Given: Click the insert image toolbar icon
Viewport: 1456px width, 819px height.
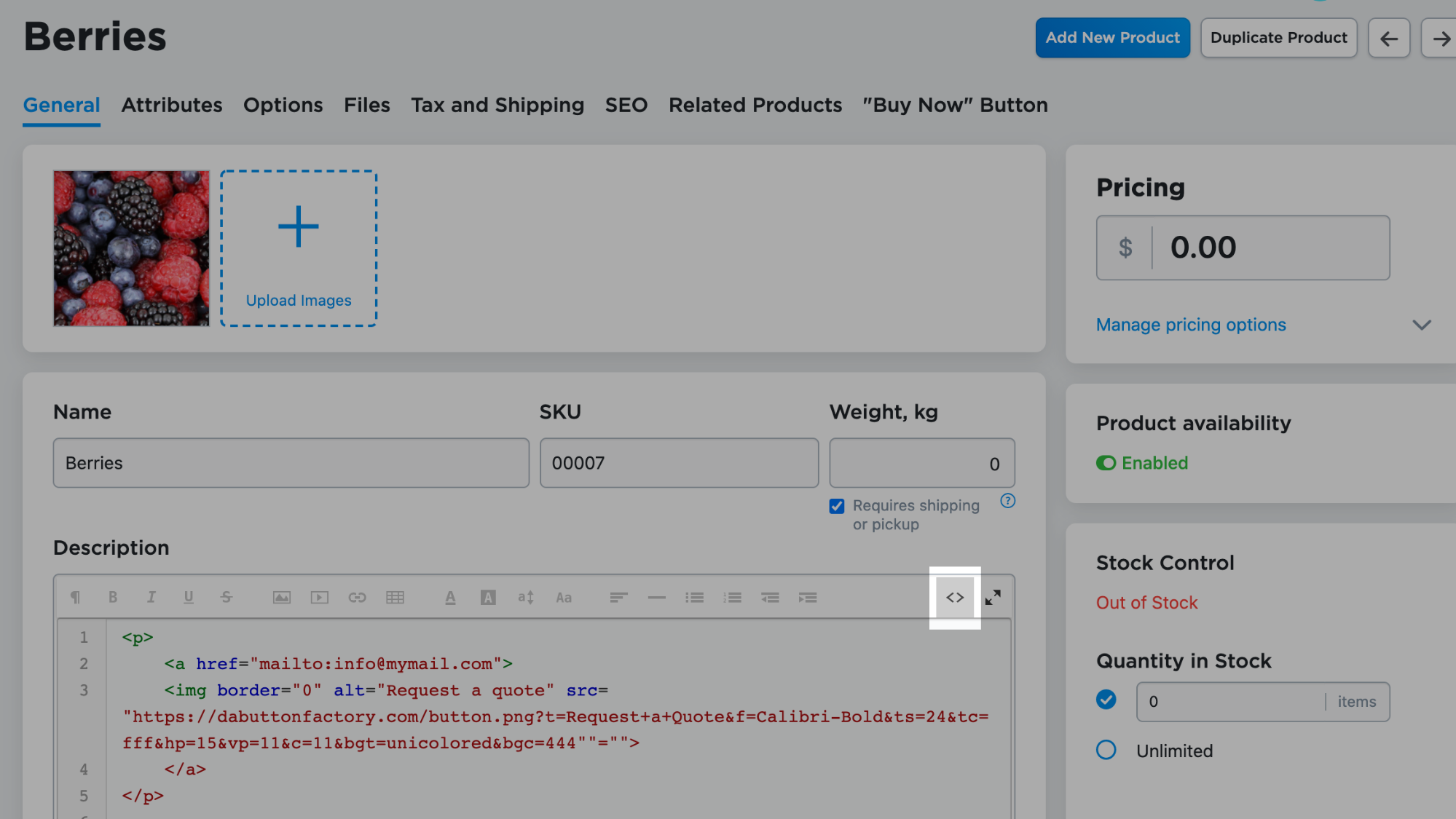Looking at the screenshot, I should tap(282, 598).
